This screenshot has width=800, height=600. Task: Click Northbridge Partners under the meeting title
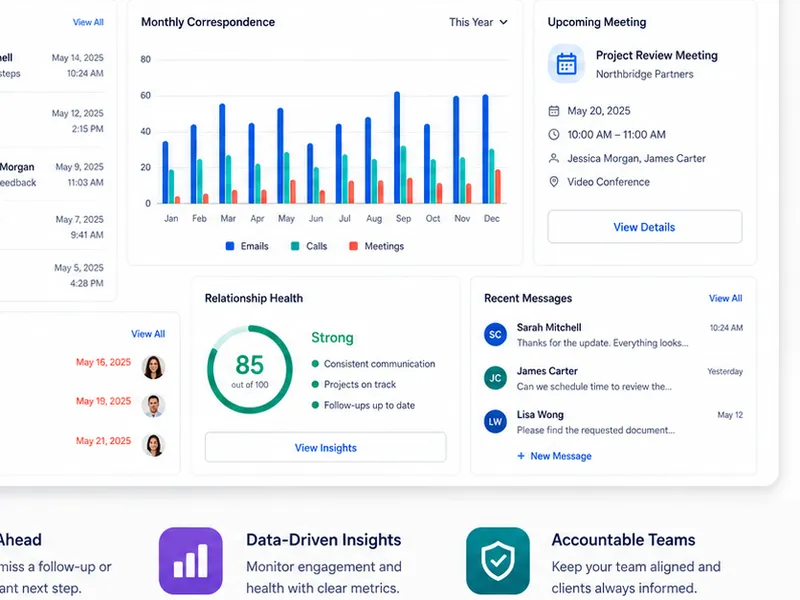644,74
